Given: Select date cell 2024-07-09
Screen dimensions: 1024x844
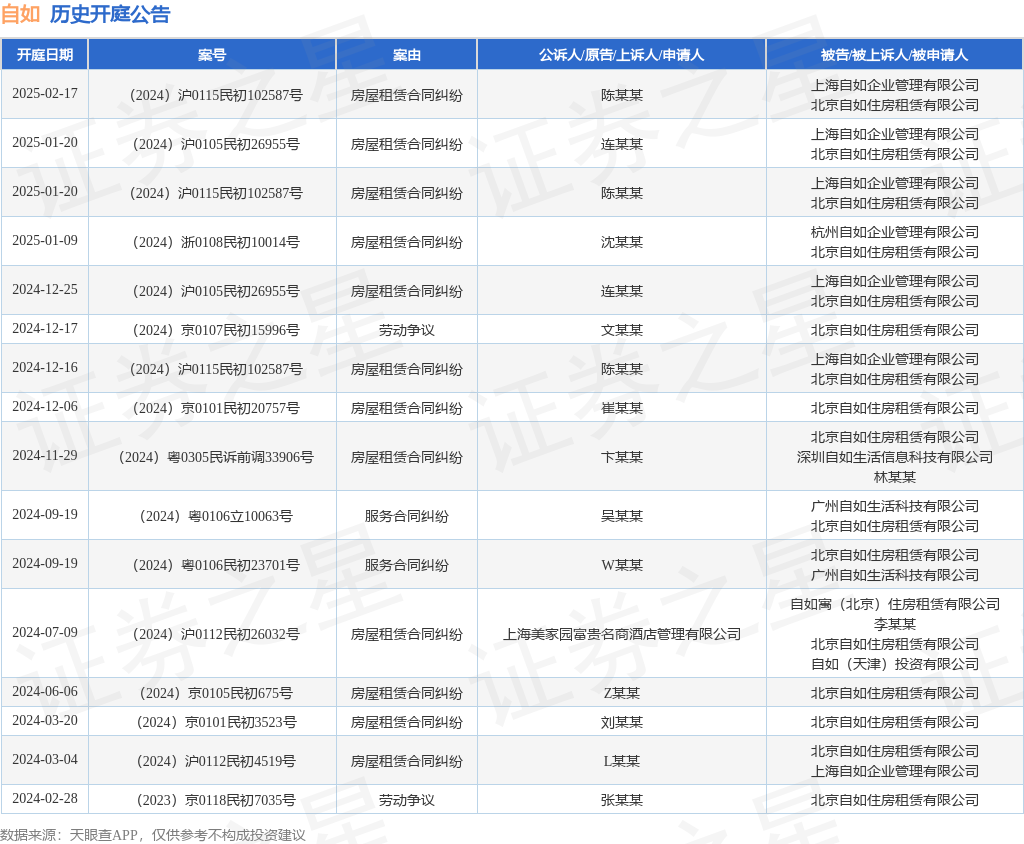Looking at the screenshot, I should pos(44,632).
